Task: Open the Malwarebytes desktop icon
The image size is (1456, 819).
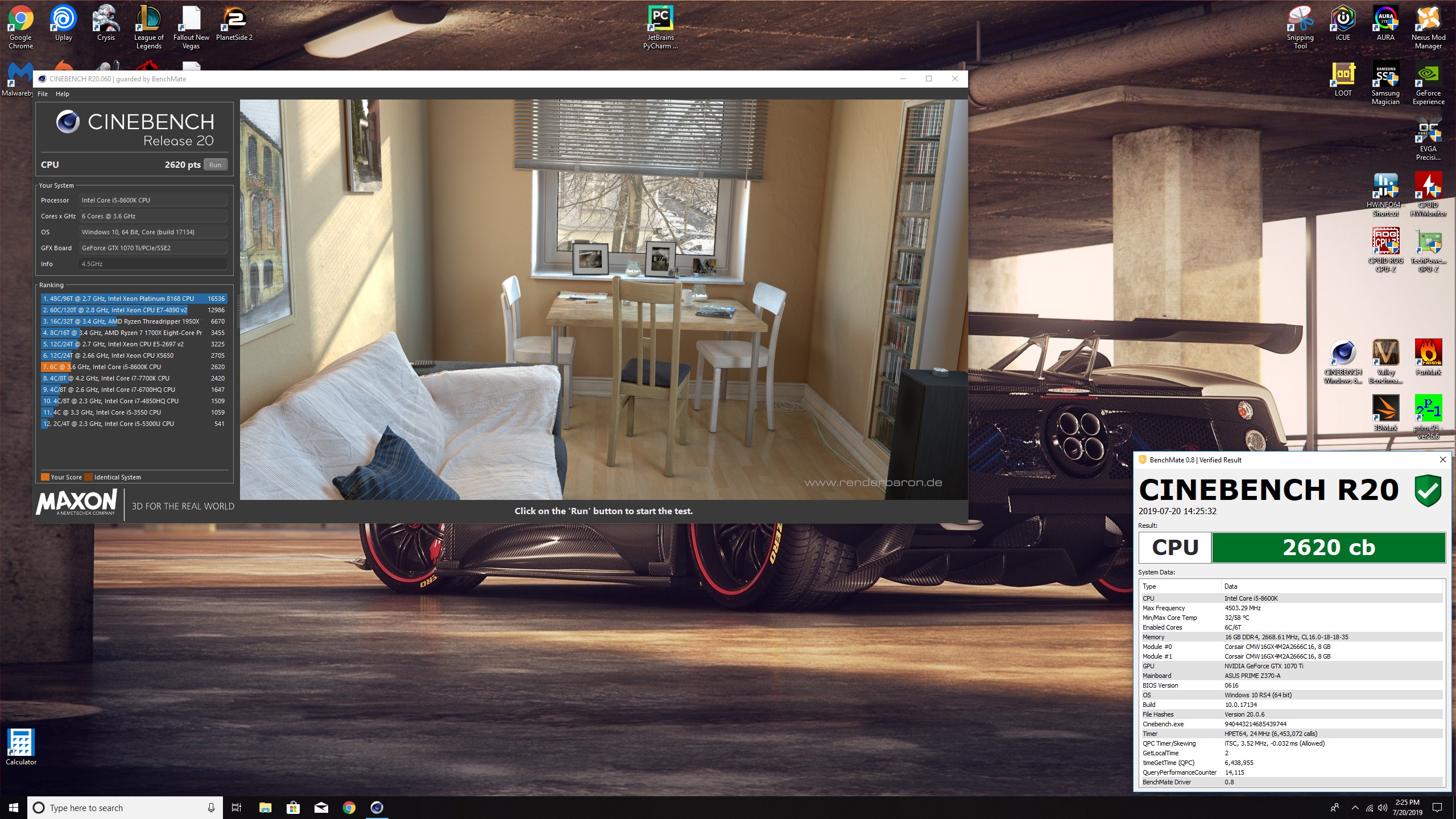Action: [x=17, y=80]
